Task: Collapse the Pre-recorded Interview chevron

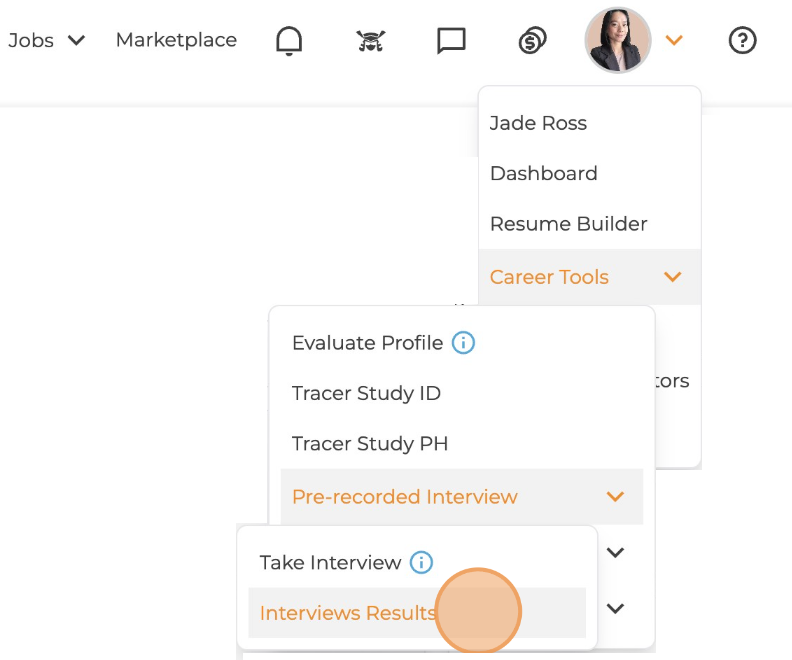Action: tap(615, 497)
